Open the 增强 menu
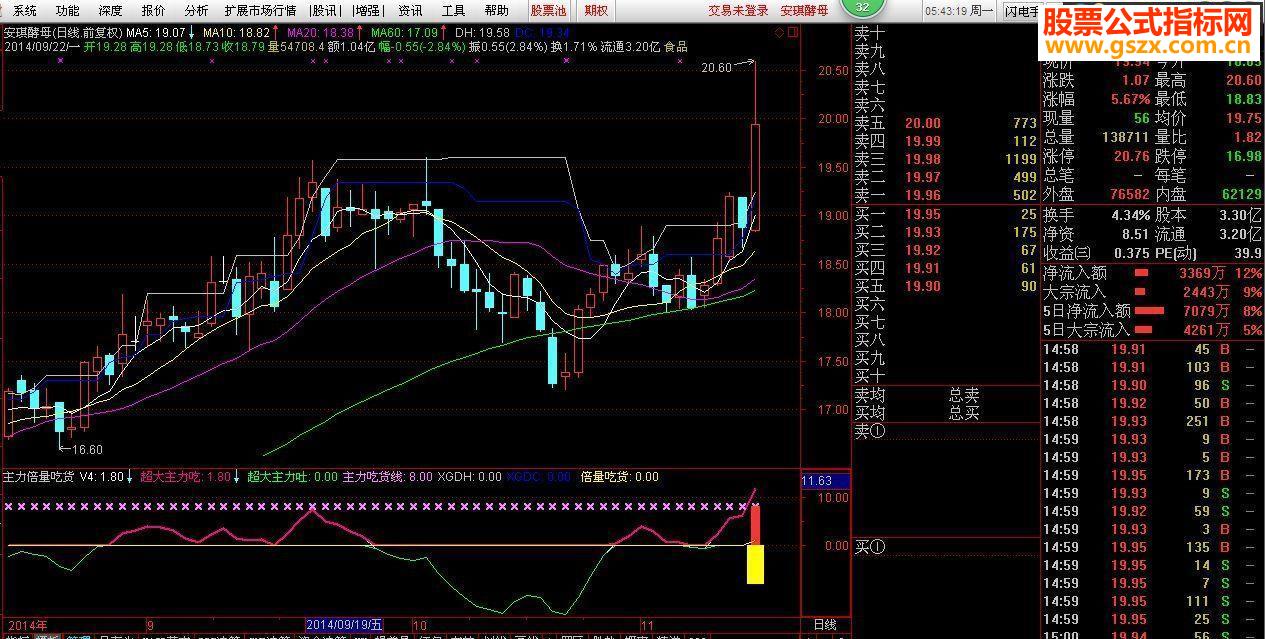The height and width of the screenshot is (639, 1265). 368,10
